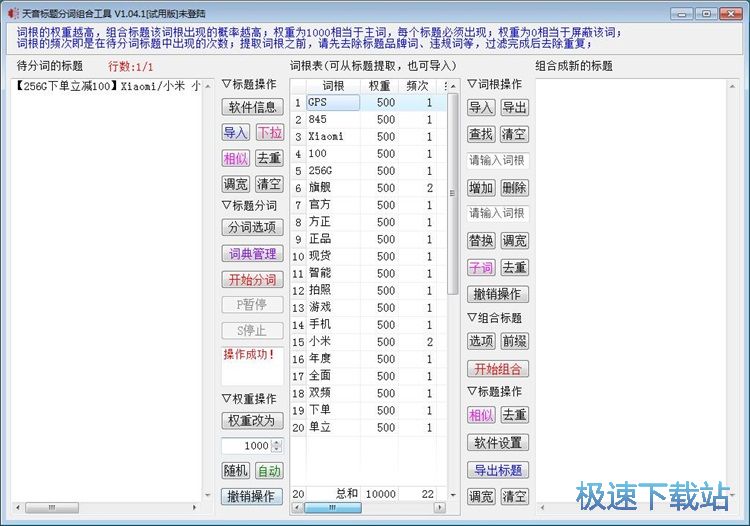Select the Xiaomi root row
The image size is (750, 526).
pos(369,137)
